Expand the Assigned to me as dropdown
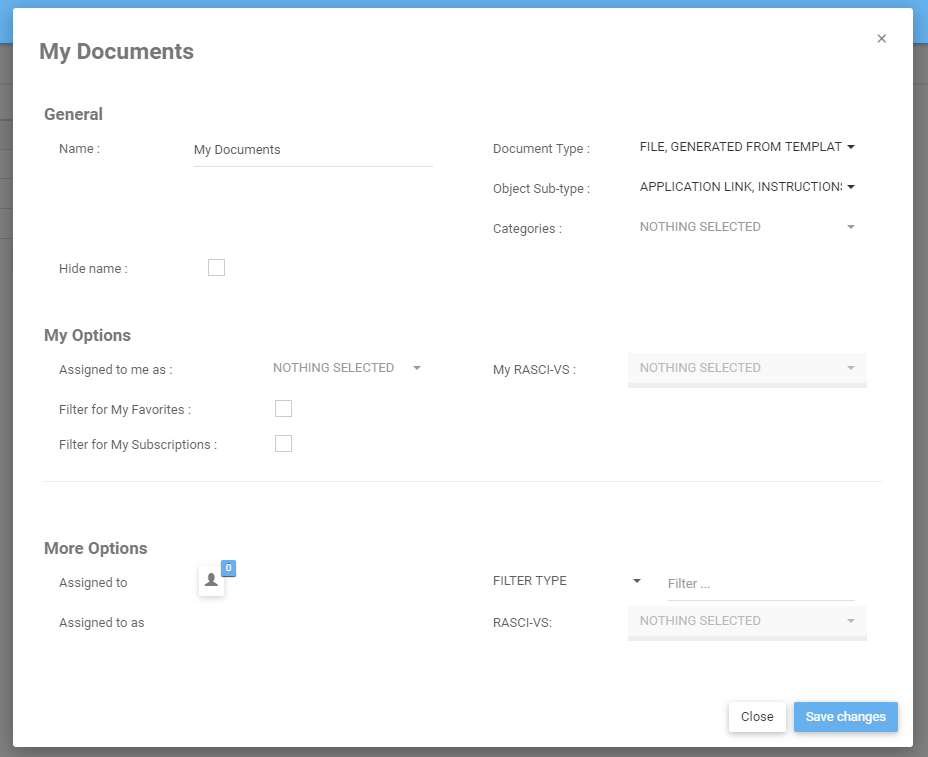The image size is (928, 757). point(347,368)
